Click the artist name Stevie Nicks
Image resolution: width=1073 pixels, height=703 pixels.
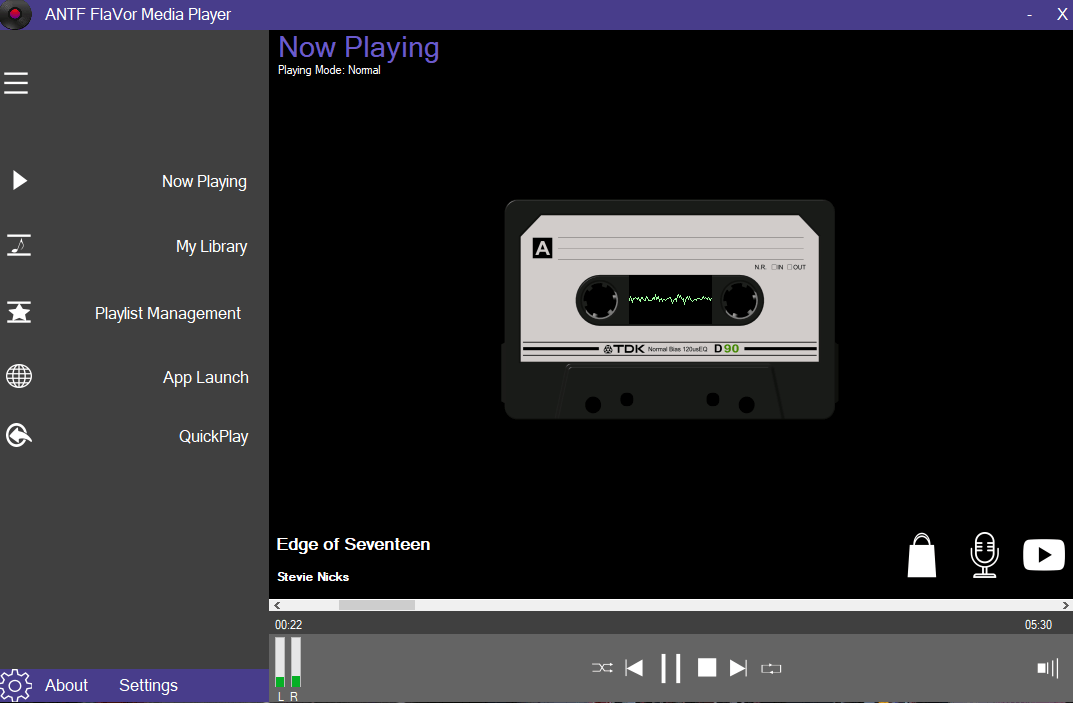coord(313,576)
